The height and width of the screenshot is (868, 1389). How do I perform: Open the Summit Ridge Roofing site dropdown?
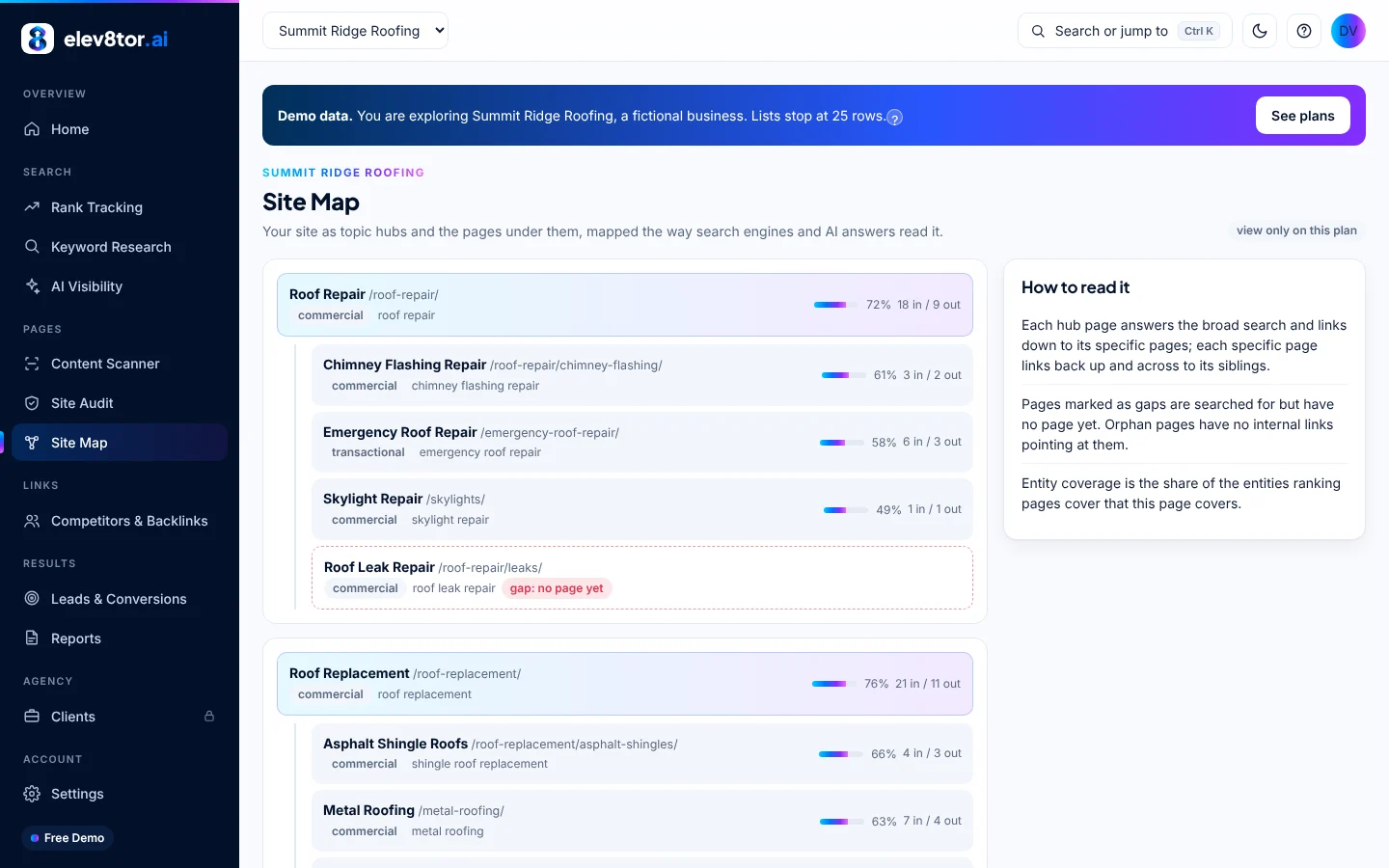pos(355,31)
